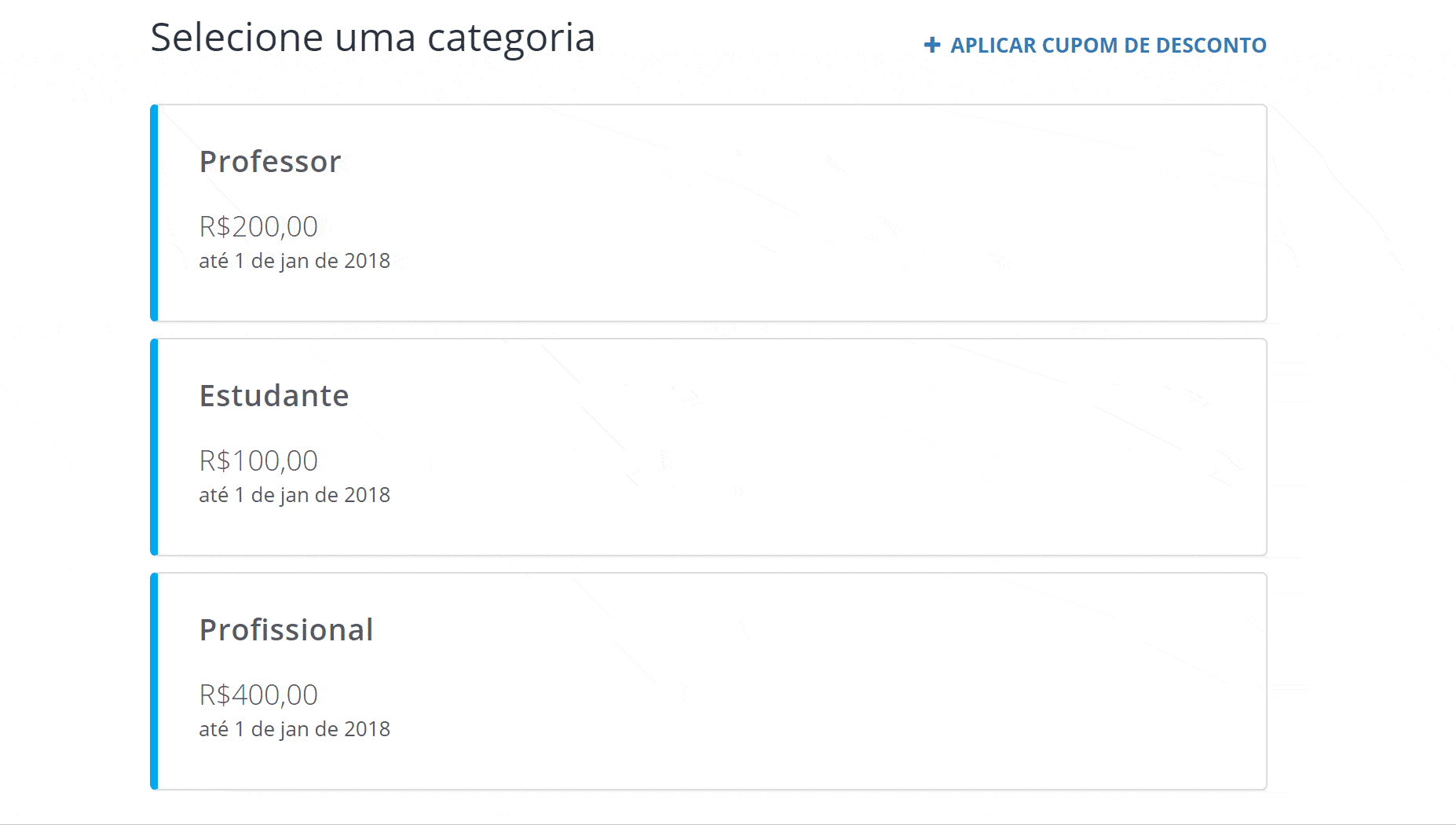Click the R$400,00 price under Profissional

[259, 695]
